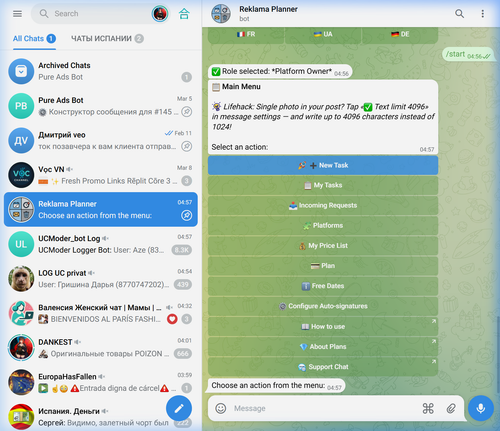Open About Plans link button
The image size is (500, 431).
point(323,347)
